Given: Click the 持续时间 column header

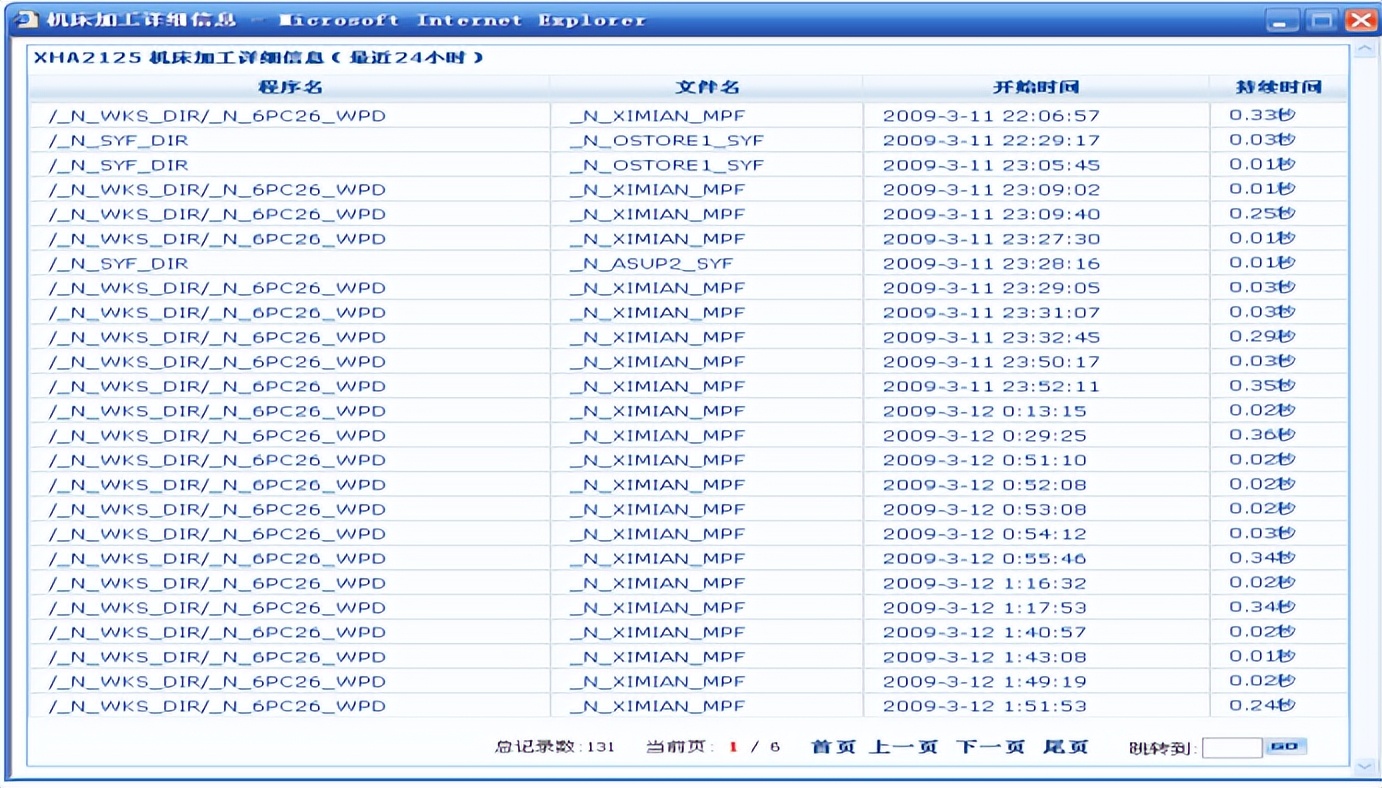Looking at the screenshot, I should tap(1279, 87).
